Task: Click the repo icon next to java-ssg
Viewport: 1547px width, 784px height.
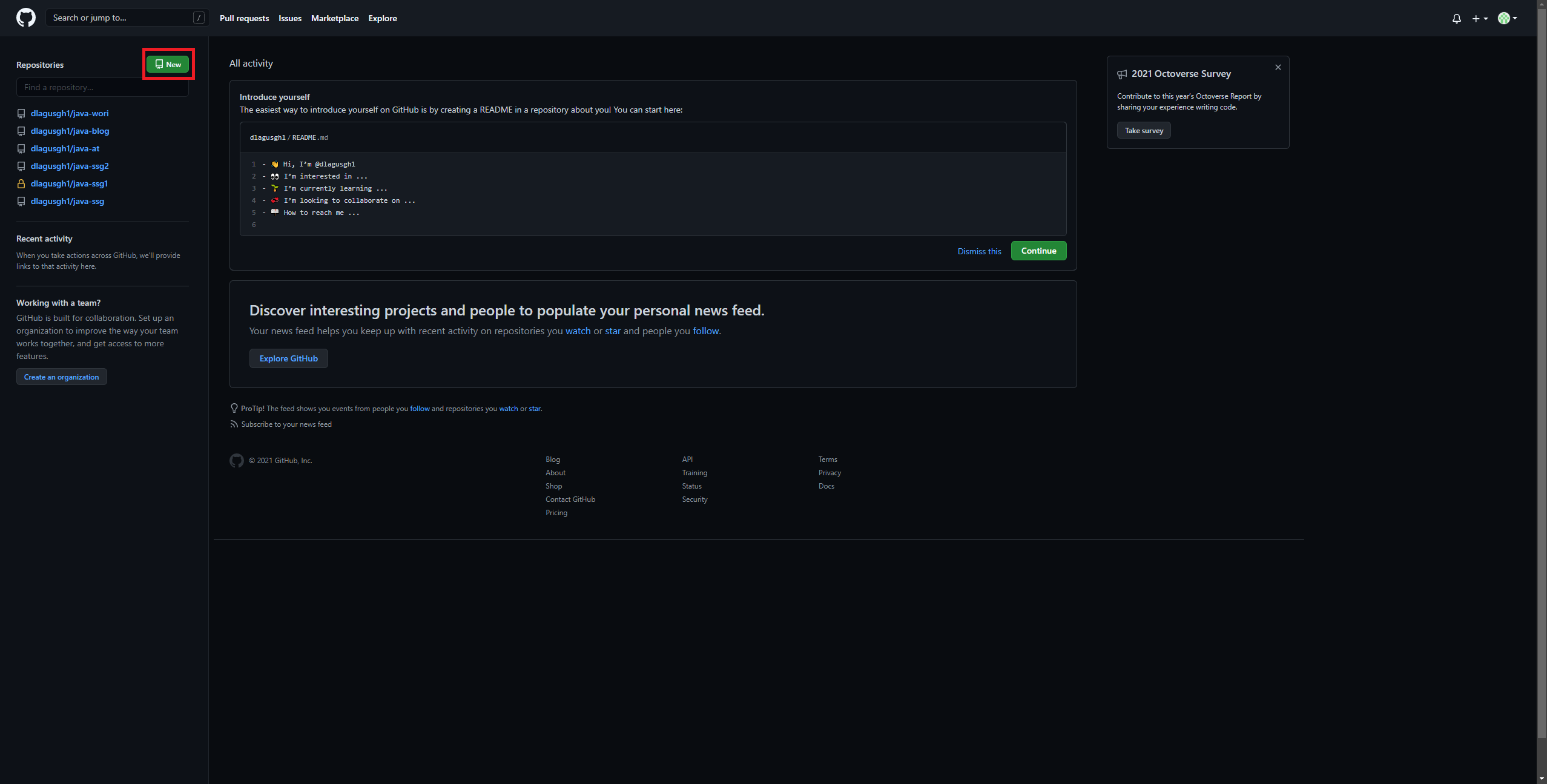Action: coord(21,201)
